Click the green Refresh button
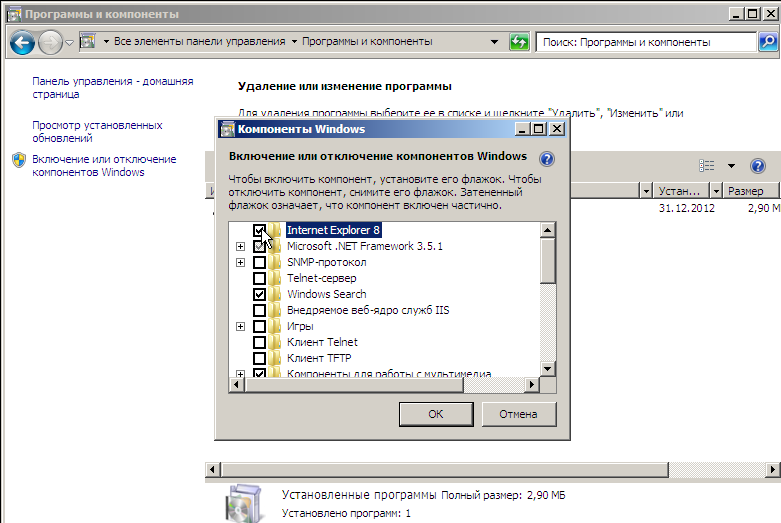This screenshot has width=781, height=523. (x=519, y=42)
